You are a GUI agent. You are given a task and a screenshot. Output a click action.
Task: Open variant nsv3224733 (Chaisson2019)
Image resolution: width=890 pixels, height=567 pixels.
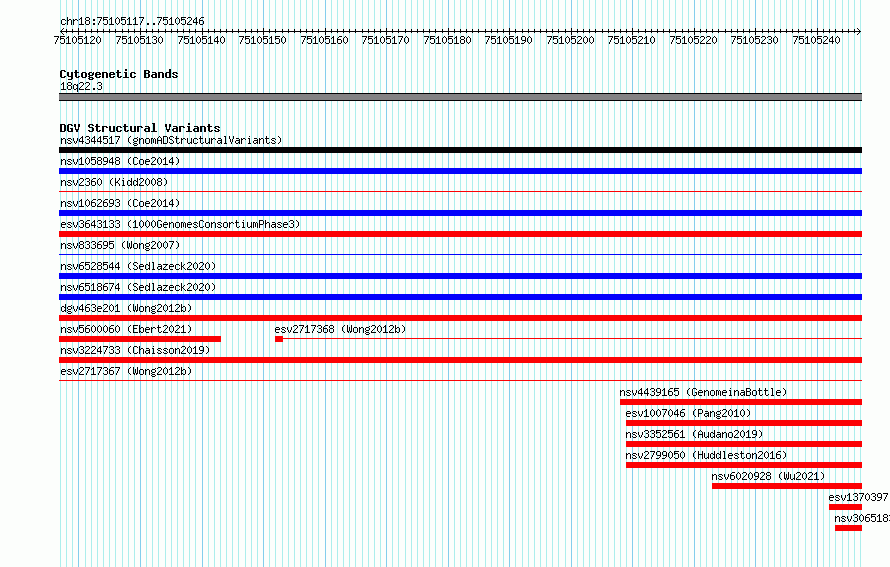(135, 350)
